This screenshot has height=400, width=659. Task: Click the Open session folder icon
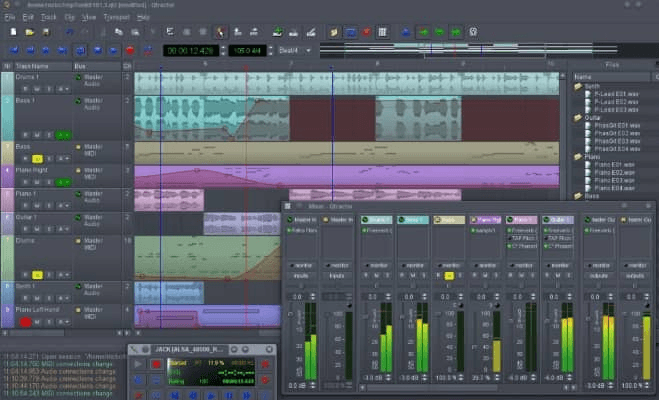pos(29,32)
